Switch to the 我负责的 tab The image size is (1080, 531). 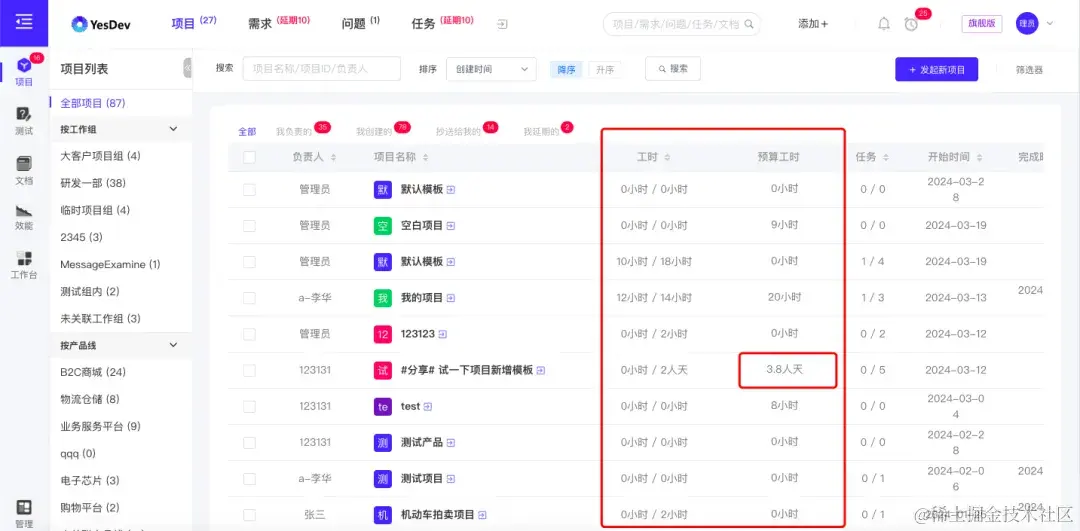[x=294, y=132]
